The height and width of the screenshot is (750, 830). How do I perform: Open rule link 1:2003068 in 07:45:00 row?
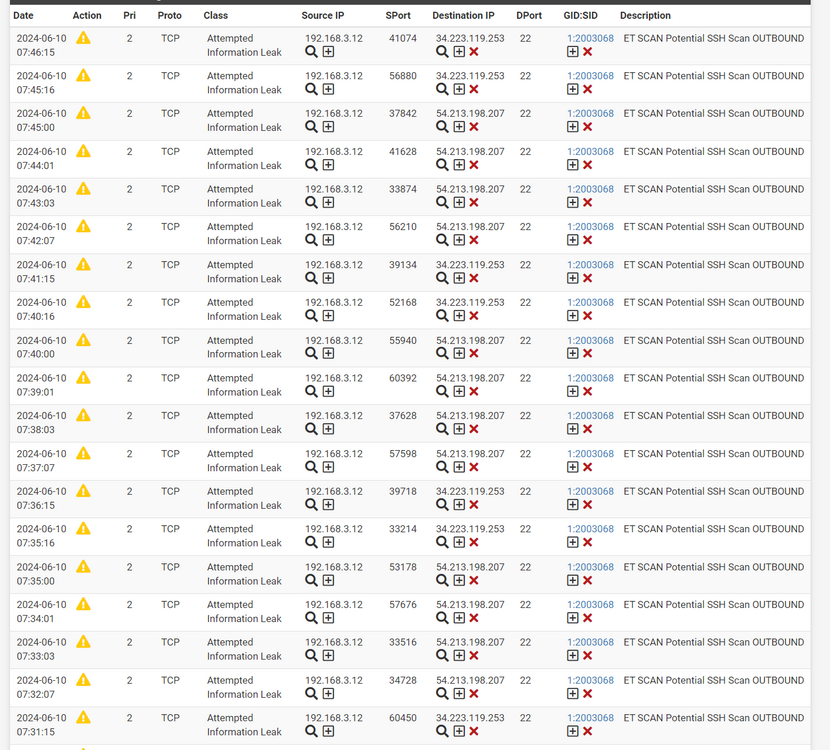coord(590,113)
